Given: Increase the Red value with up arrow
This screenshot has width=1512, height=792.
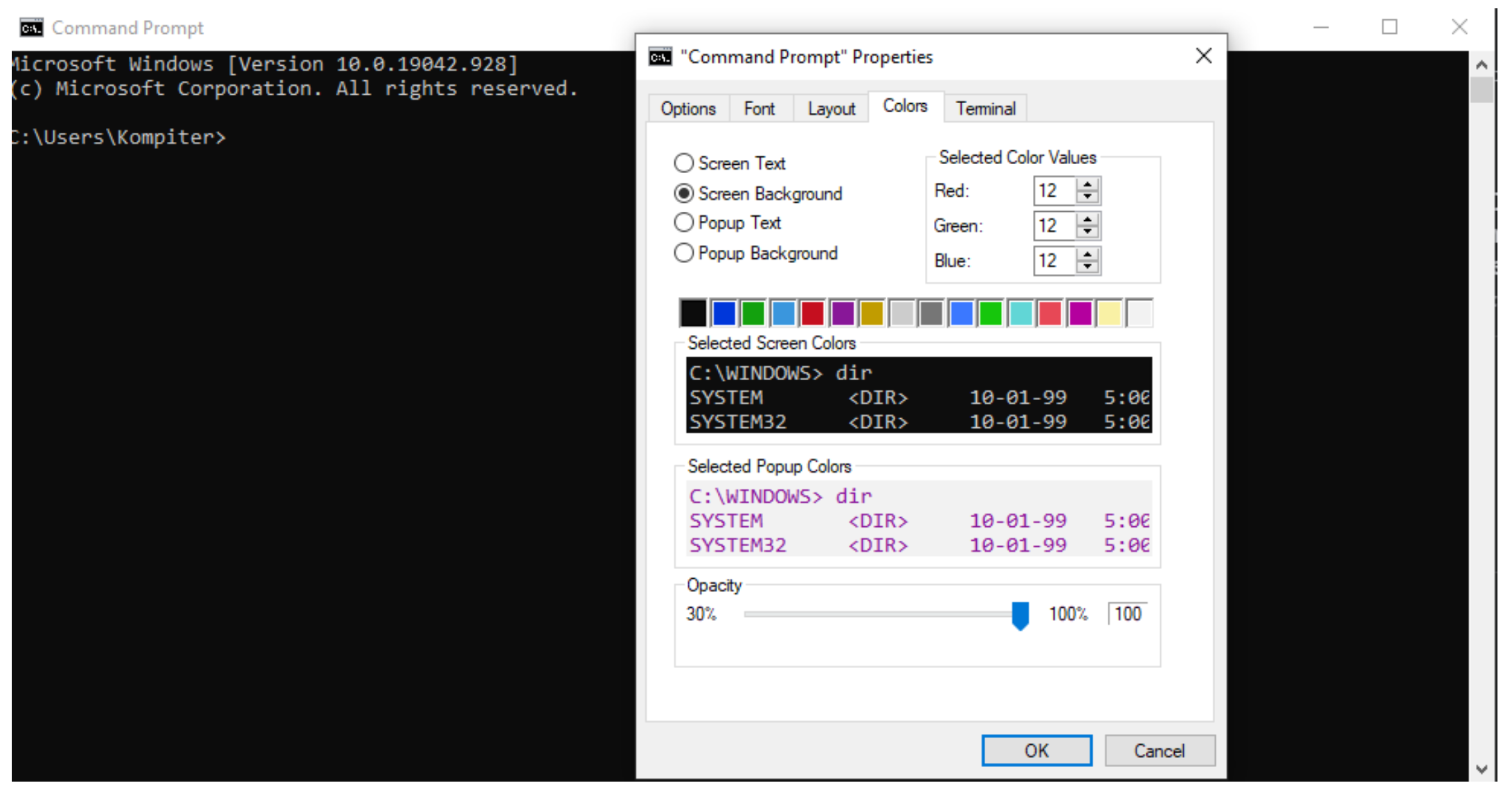Looking at the screenshot, I should 1088,185.
